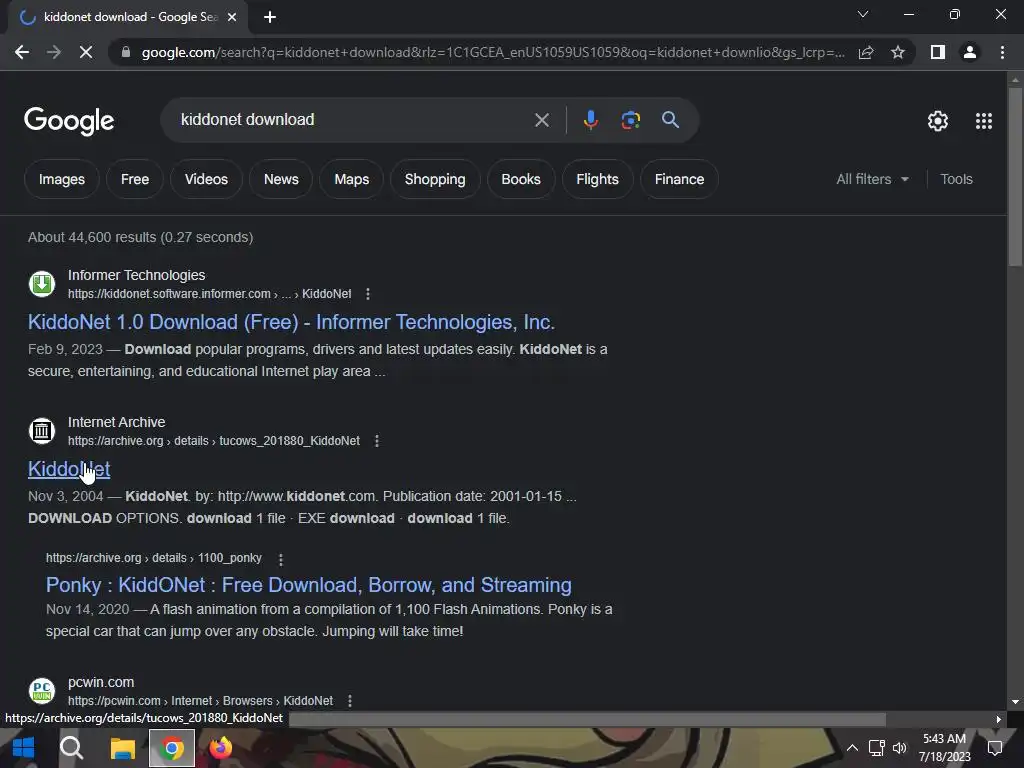Click the horizontal scrollbar right arrow
Viewport: 1024px width, 768px height.
click(x=999, y=719)
